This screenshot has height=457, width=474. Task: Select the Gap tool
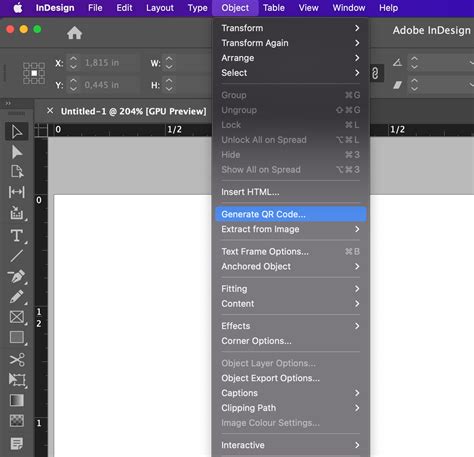17,192
